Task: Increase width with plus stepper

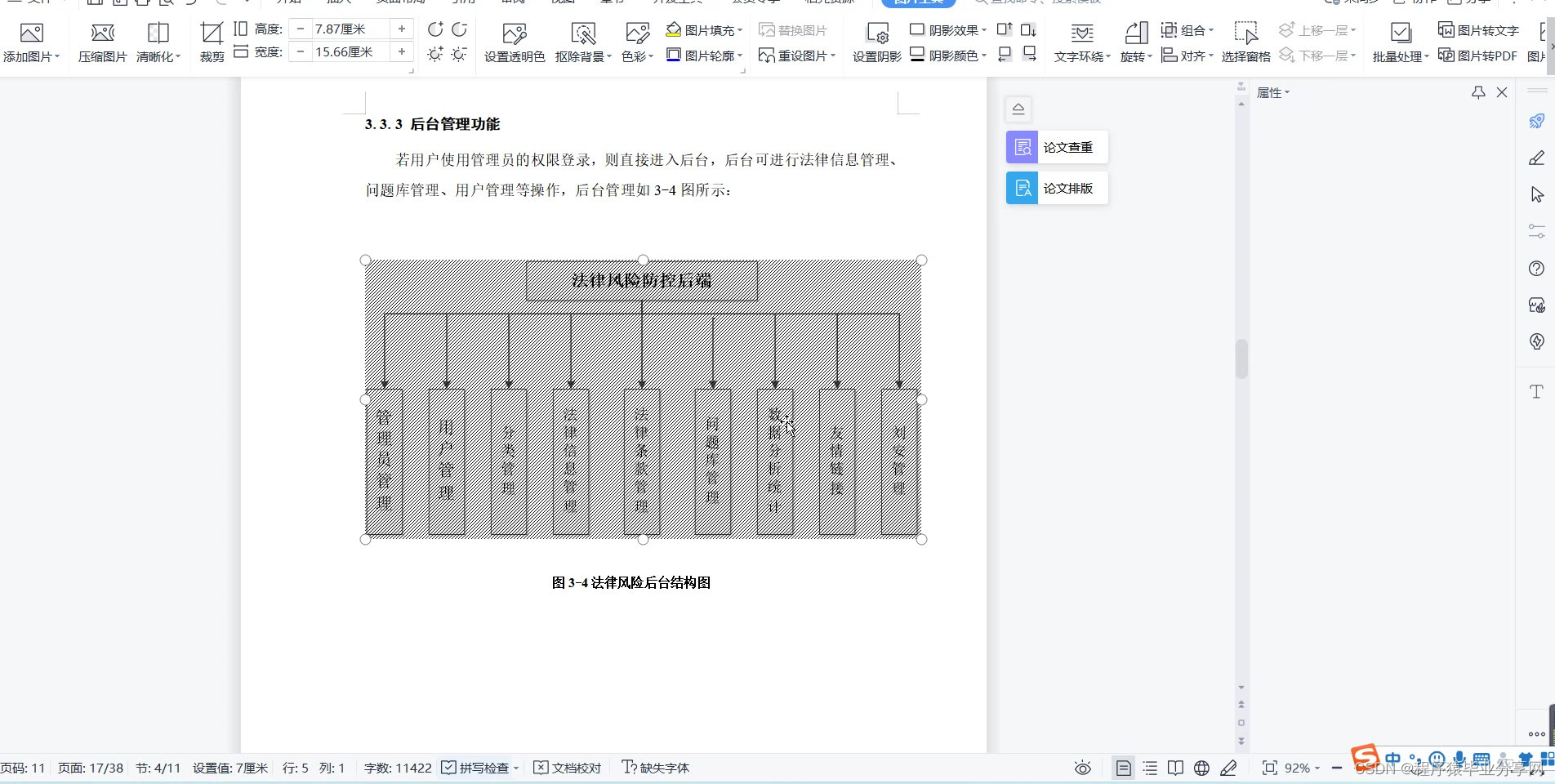Action: (x=402, y=51)
